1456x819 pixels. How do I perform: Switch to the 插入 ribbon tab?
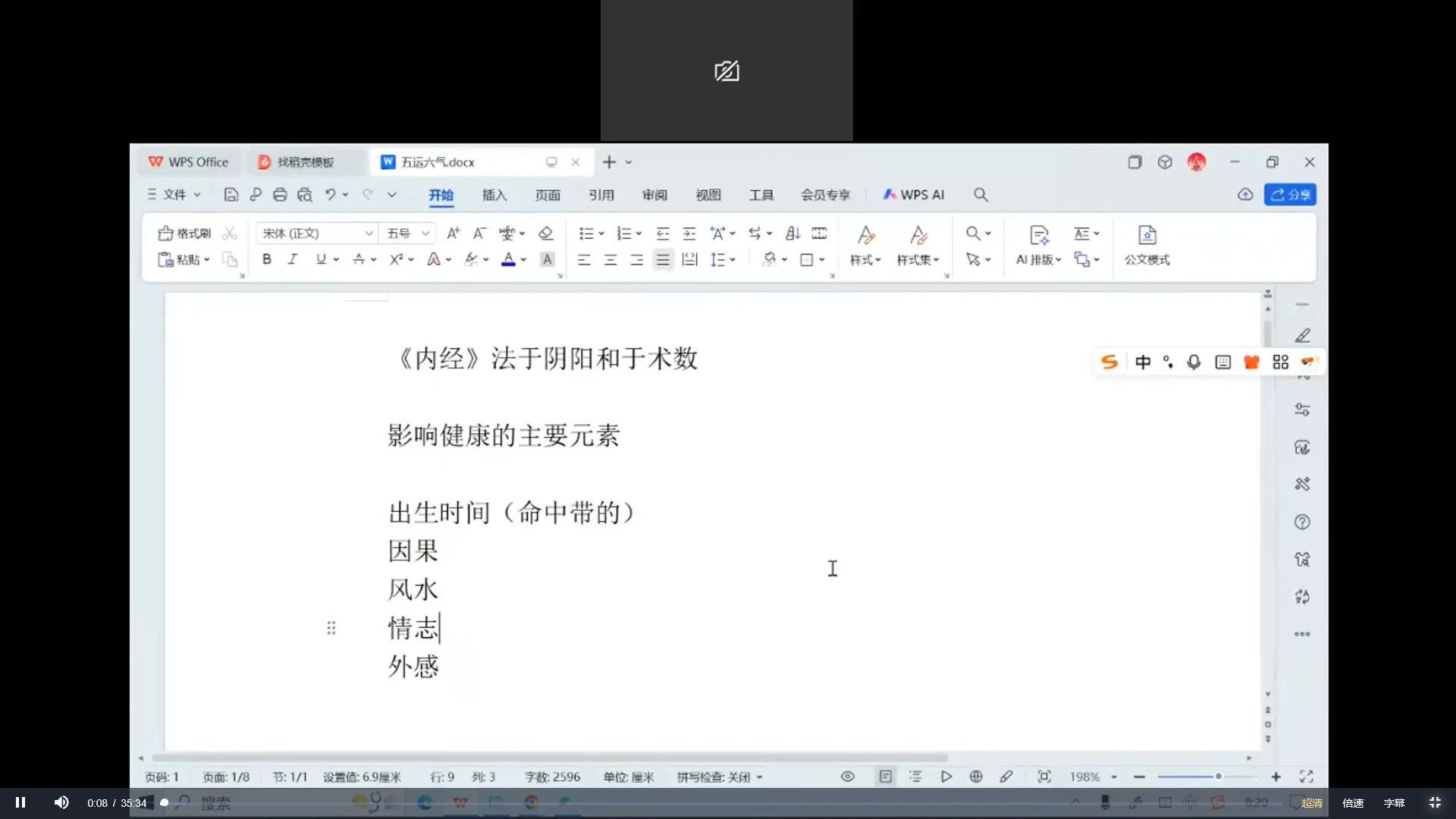tap(494, 195)
